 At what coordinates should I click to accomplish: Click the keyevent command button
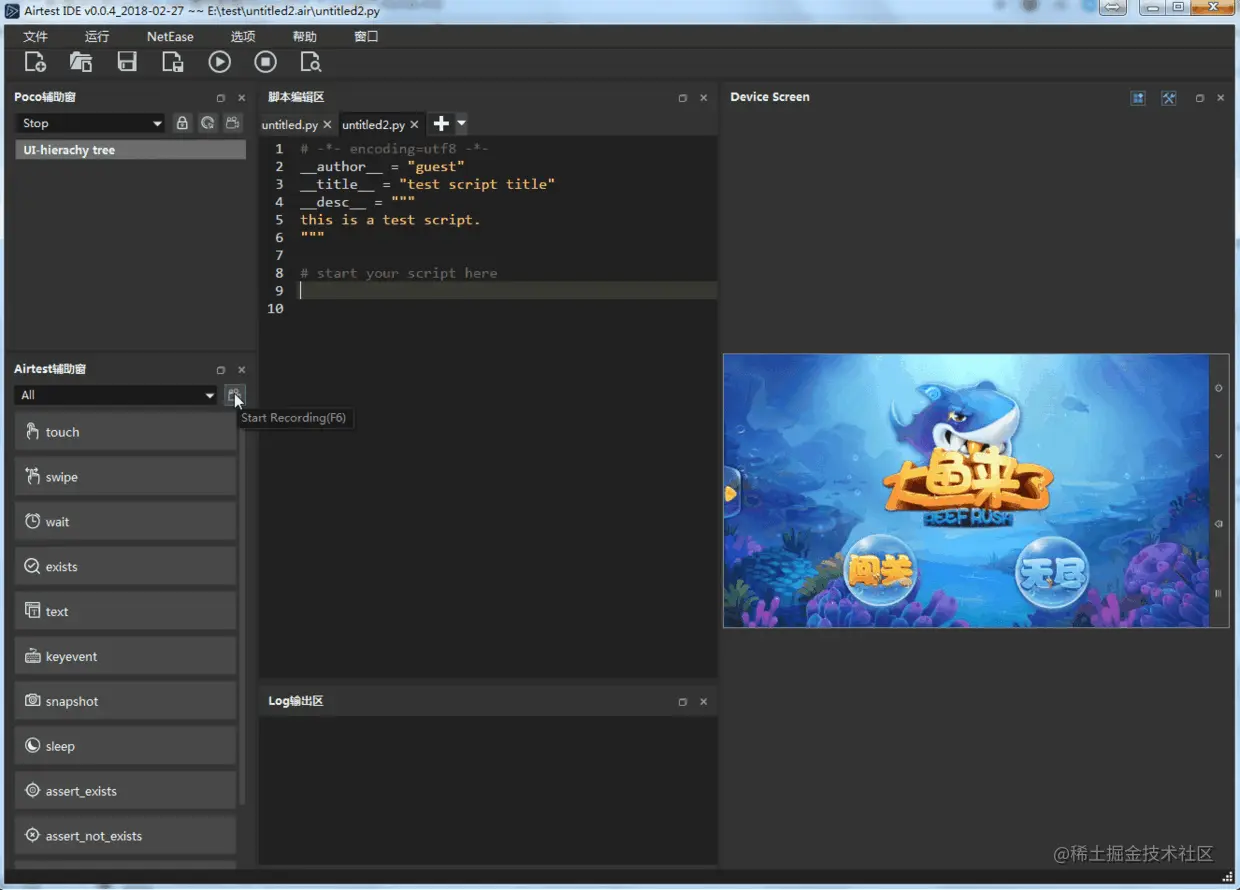(x=125, y=657)
